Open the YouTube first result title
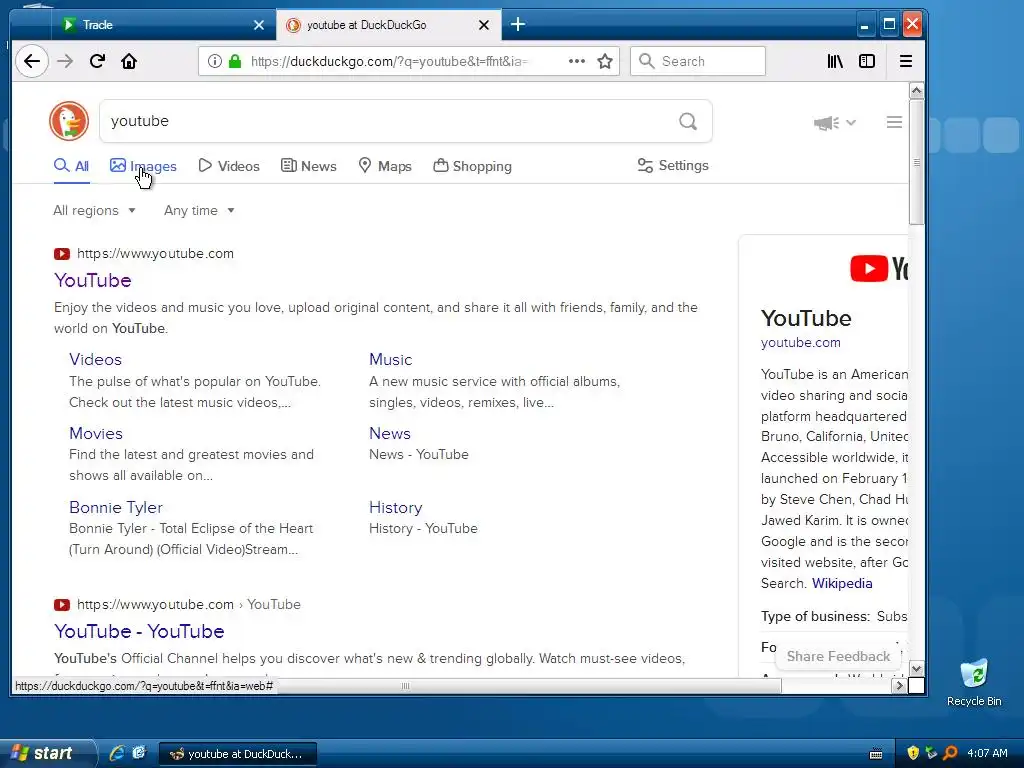1024x768 pixels. pyautogui.click(x=93, y=280)
